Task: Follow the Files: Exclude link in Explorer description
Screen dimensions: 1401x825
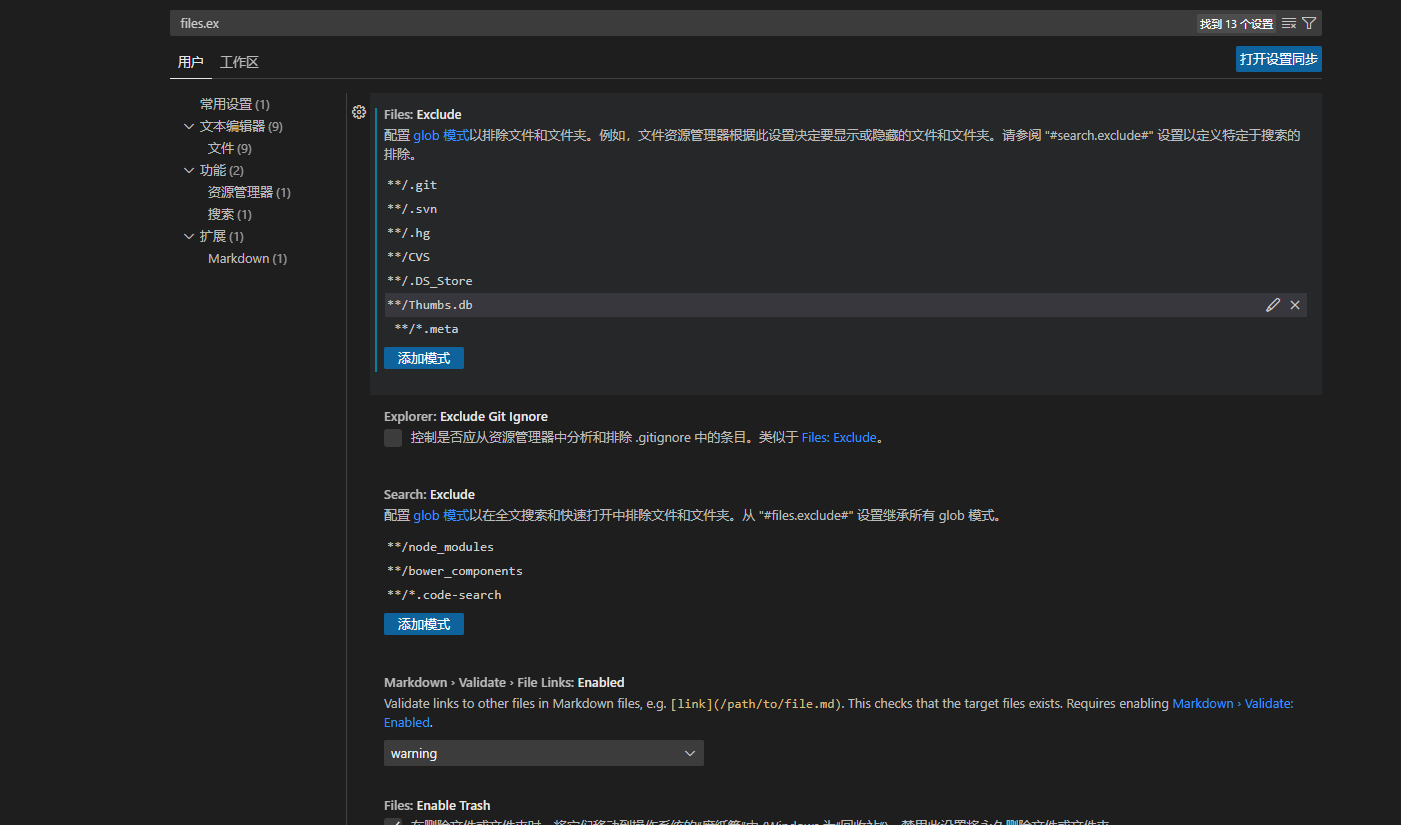Action: point(839,437)
